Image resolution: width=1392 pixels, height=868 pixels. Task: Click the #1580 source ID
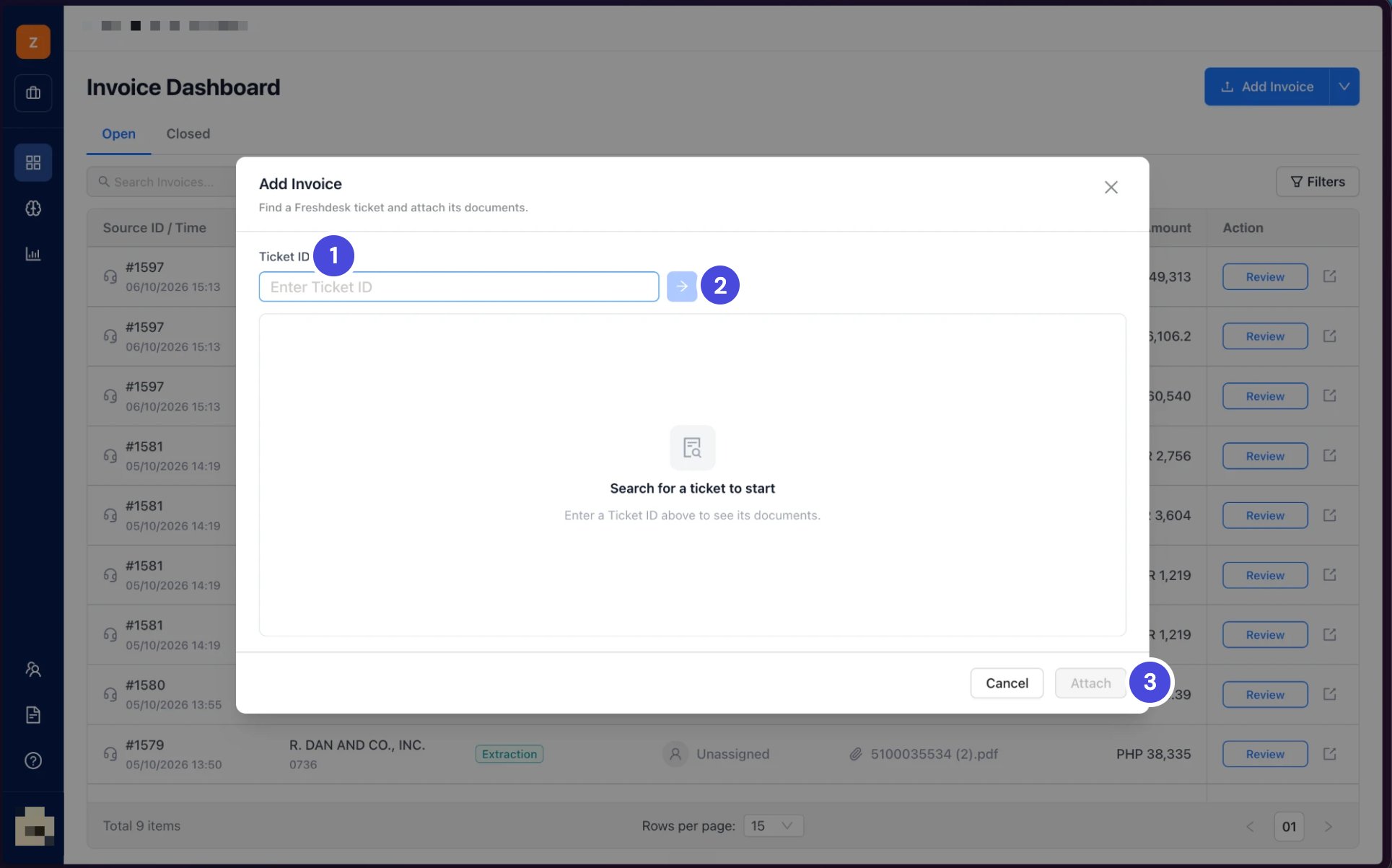pos(146,685)
